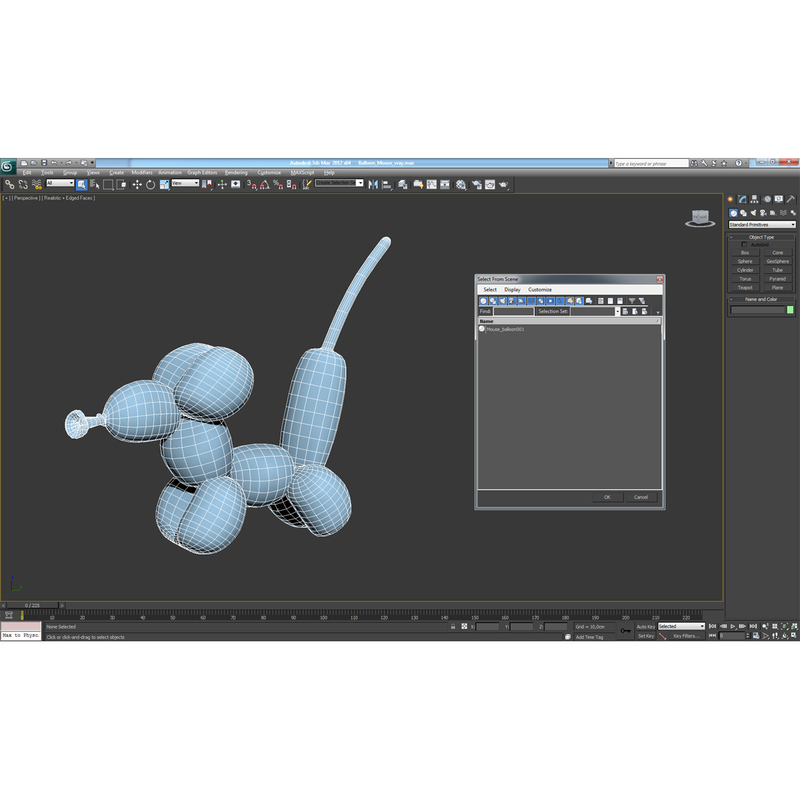Open the Display menu in Select From Scene
Image resolution: width=800 pixels, height=800 pixels.
coord(511,289)
